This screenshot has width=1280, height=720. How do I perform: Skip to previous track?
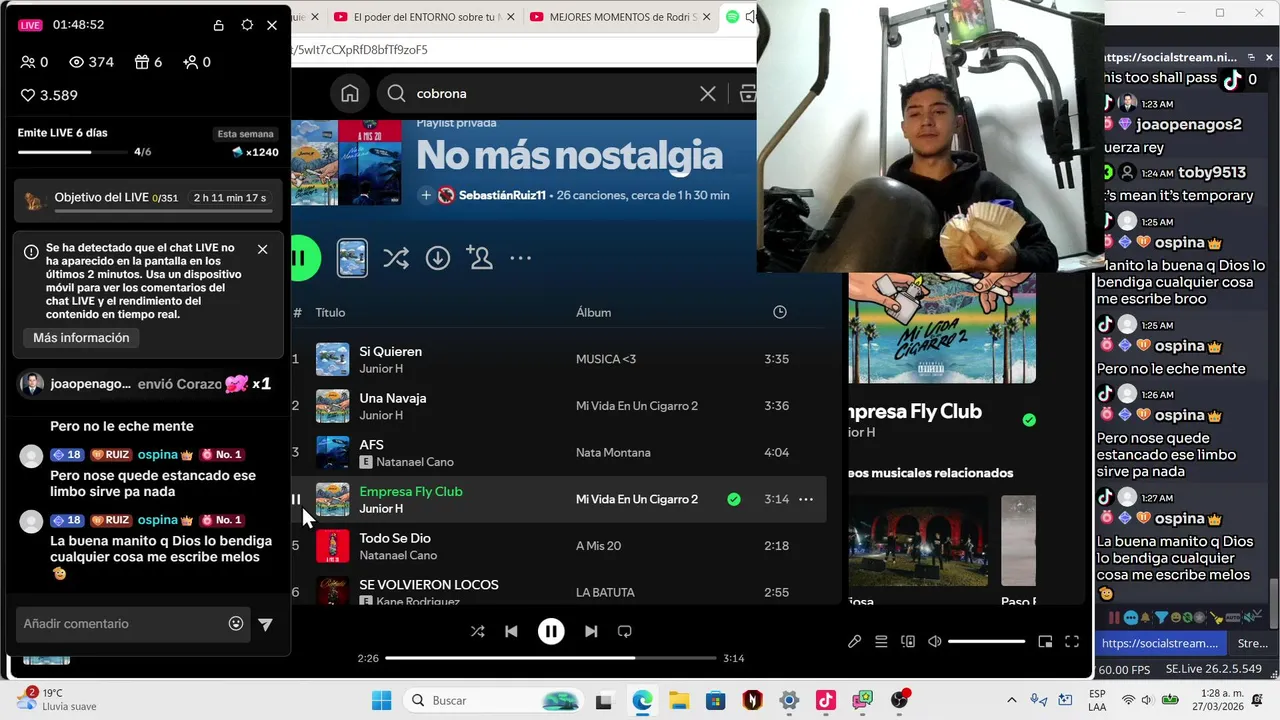pos(511,631)
